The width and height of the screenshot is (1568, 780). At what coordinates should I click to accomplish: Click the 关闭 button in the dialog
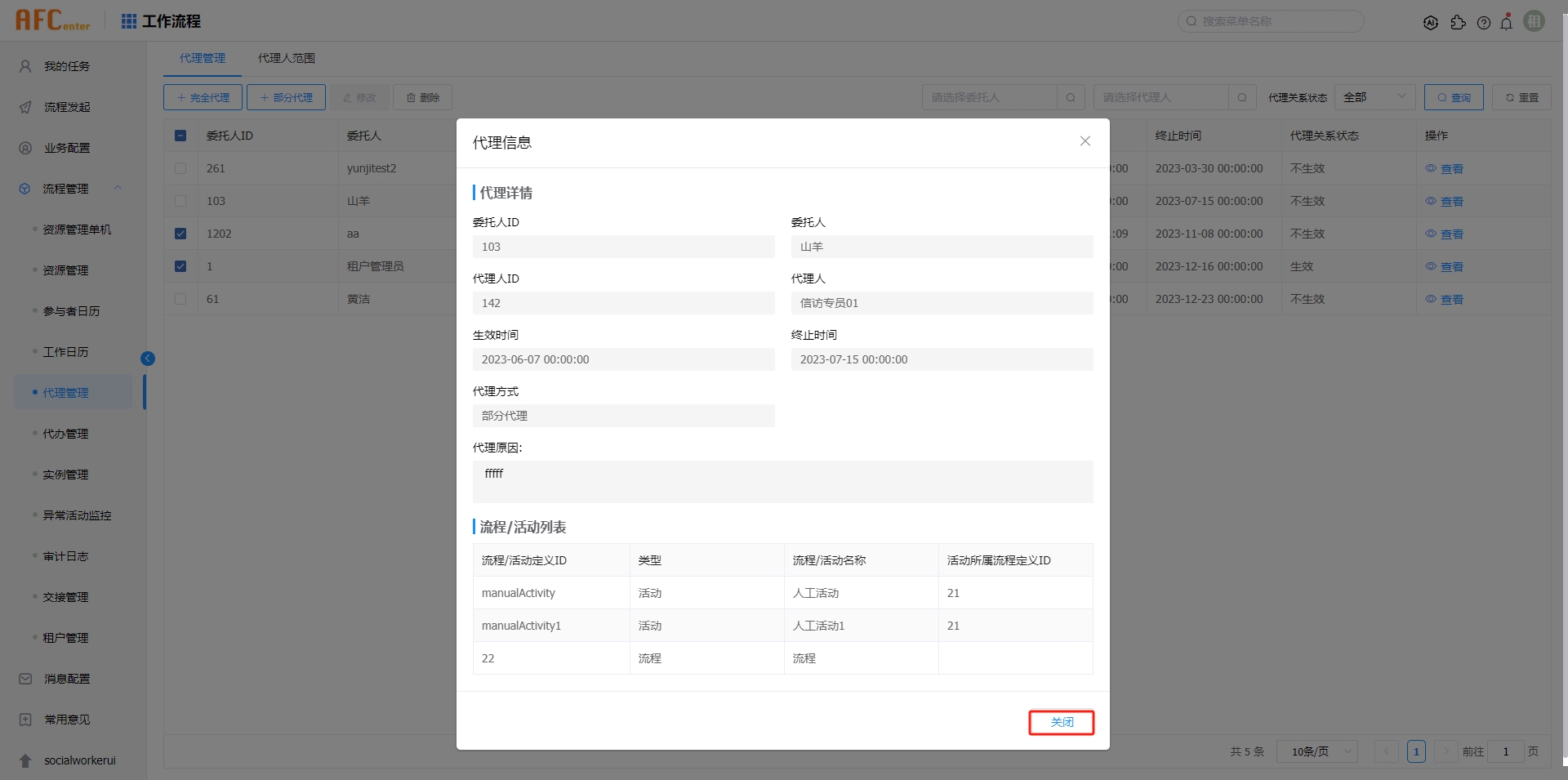1062,722
